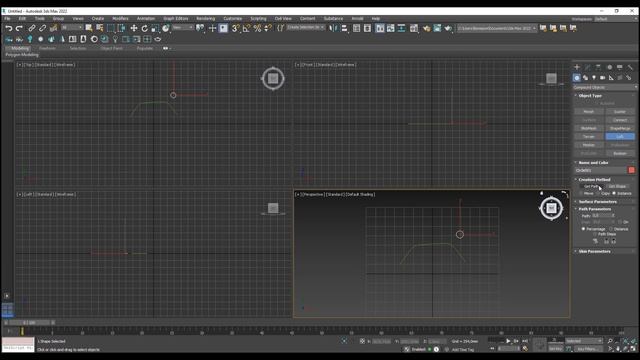The image size is (640, 360).
Task: Select the Lights category icon
Action: coord(594,78)
